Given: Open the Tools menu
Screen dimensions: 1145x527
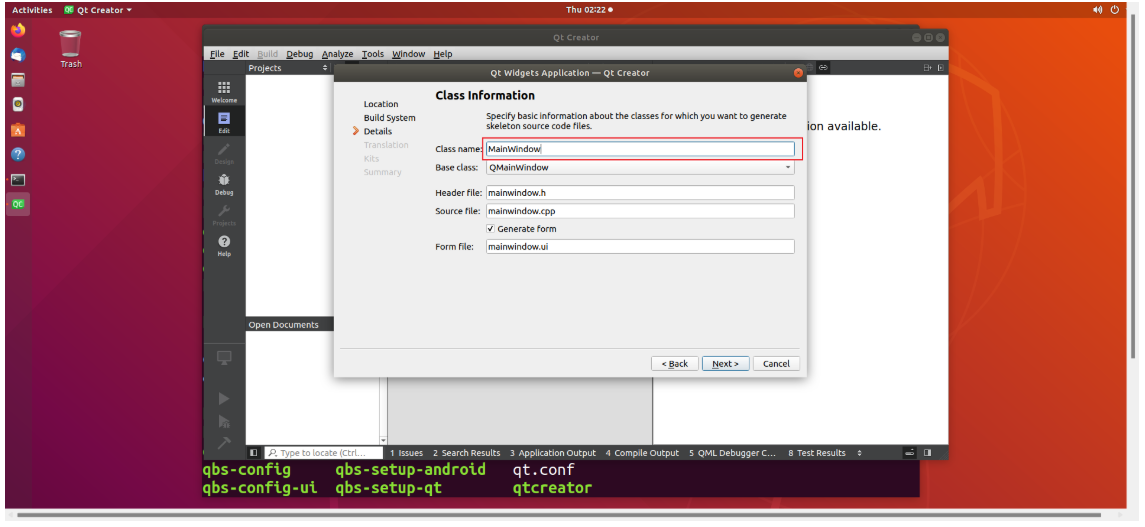Looking at the screenshot, I should click(372, 54).
